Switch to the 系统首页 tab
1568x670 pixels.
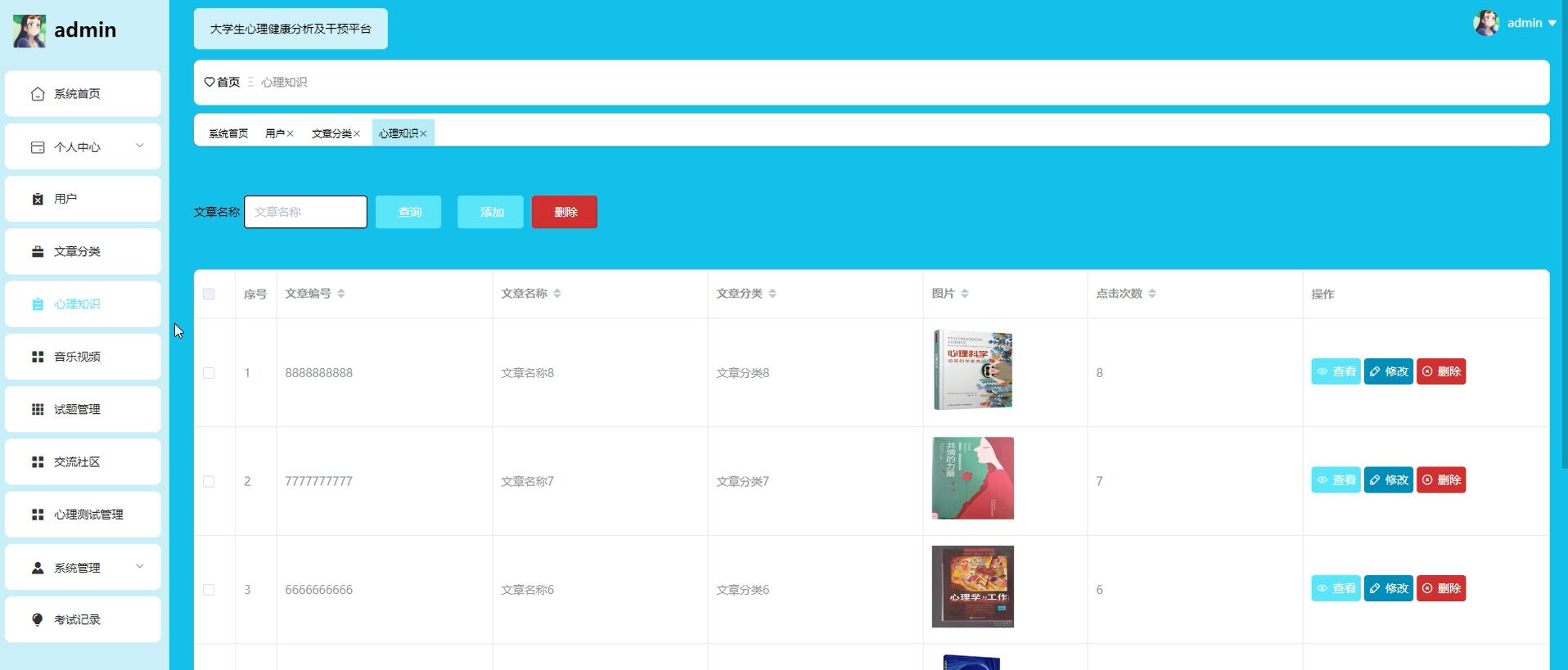click(228, 133)
